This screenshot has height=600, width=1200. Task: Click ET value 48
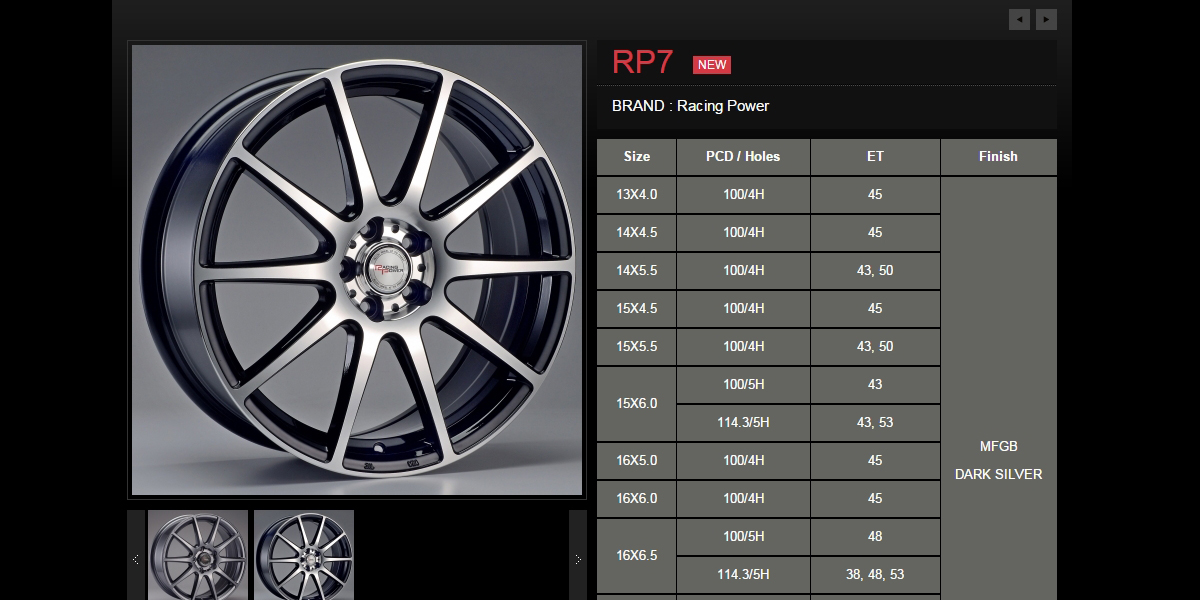875,537
